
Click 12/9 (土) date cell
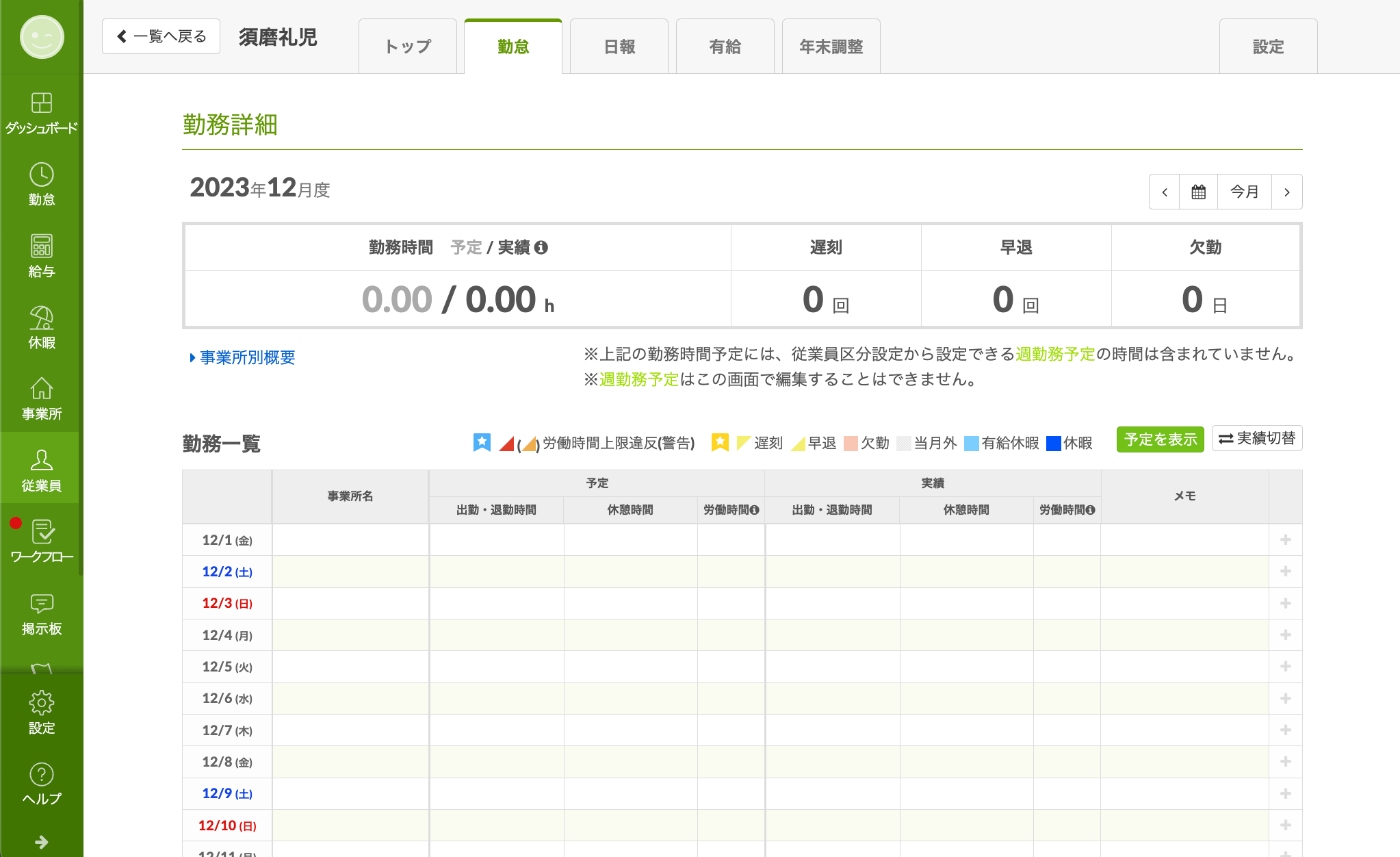(x=227, y=793)
